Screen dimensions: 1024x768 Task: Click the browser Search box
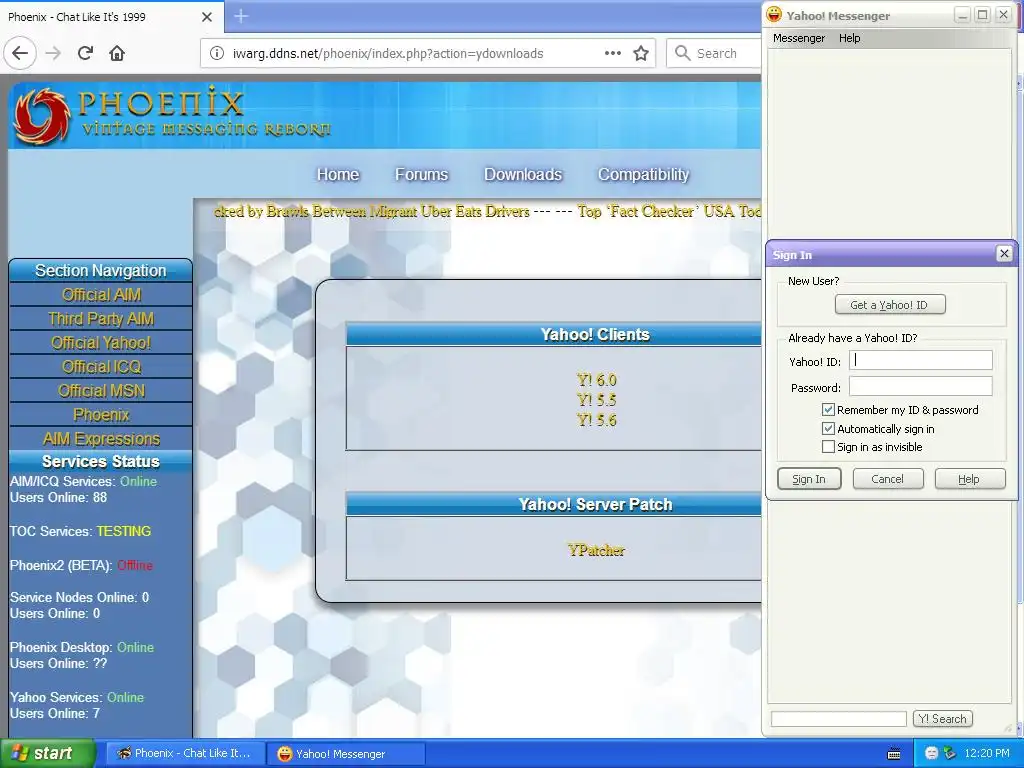point(716,54)
